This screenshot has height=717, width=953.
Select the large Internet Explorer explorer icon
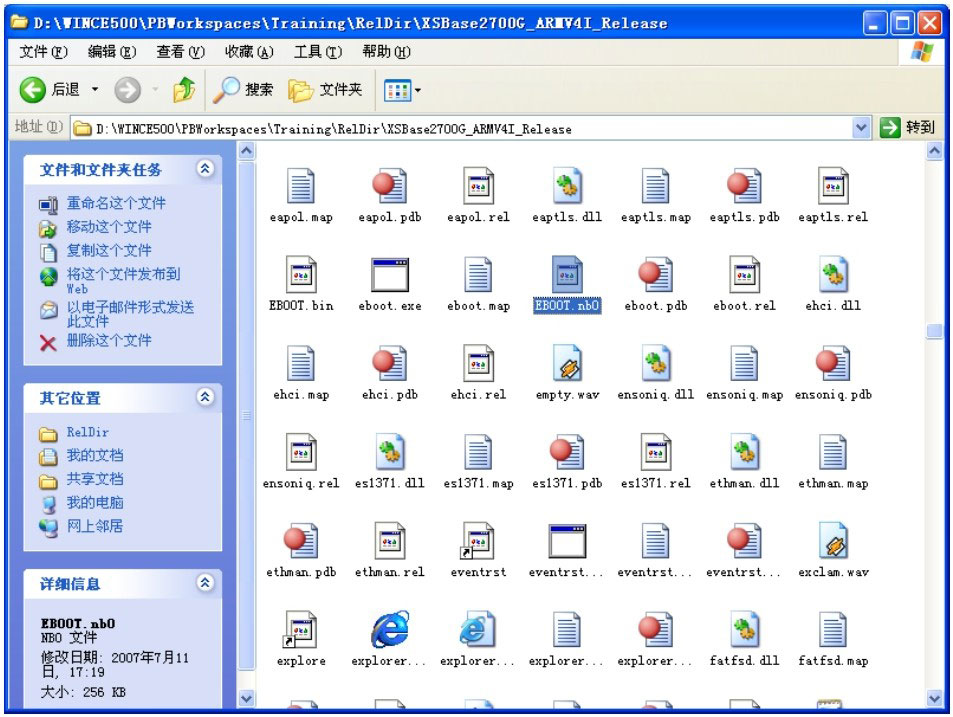(390, 630)
